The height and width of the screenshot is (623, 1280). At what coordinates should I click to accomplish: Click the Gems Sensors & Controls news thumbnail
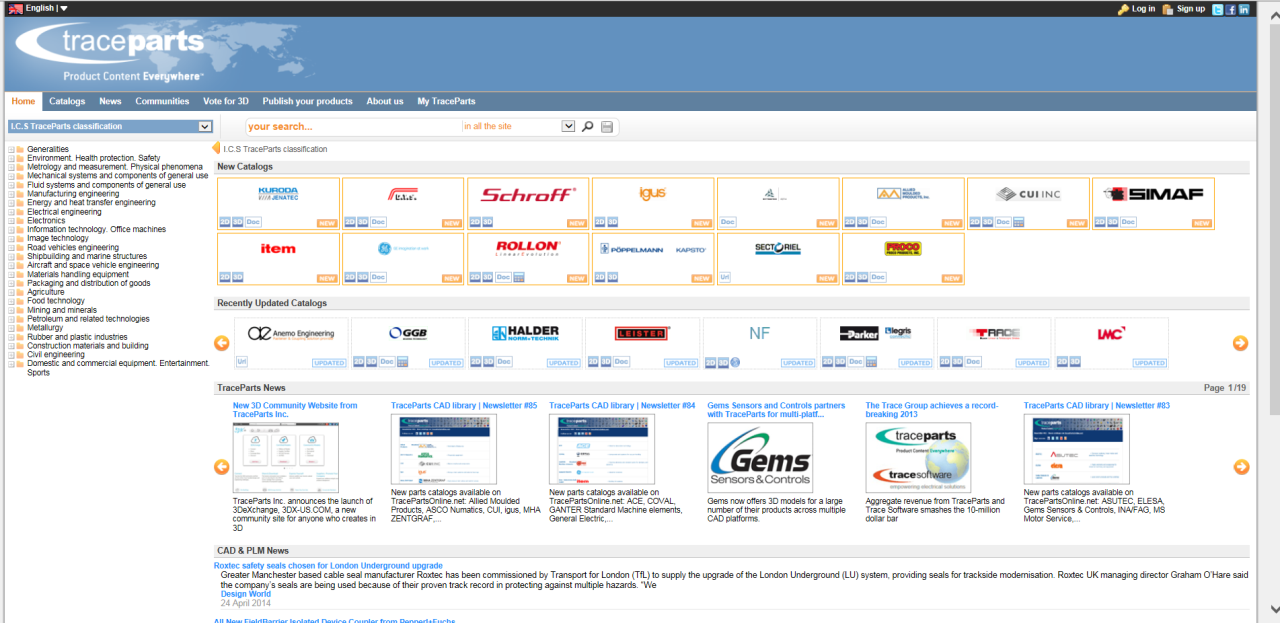pos(760,458)
